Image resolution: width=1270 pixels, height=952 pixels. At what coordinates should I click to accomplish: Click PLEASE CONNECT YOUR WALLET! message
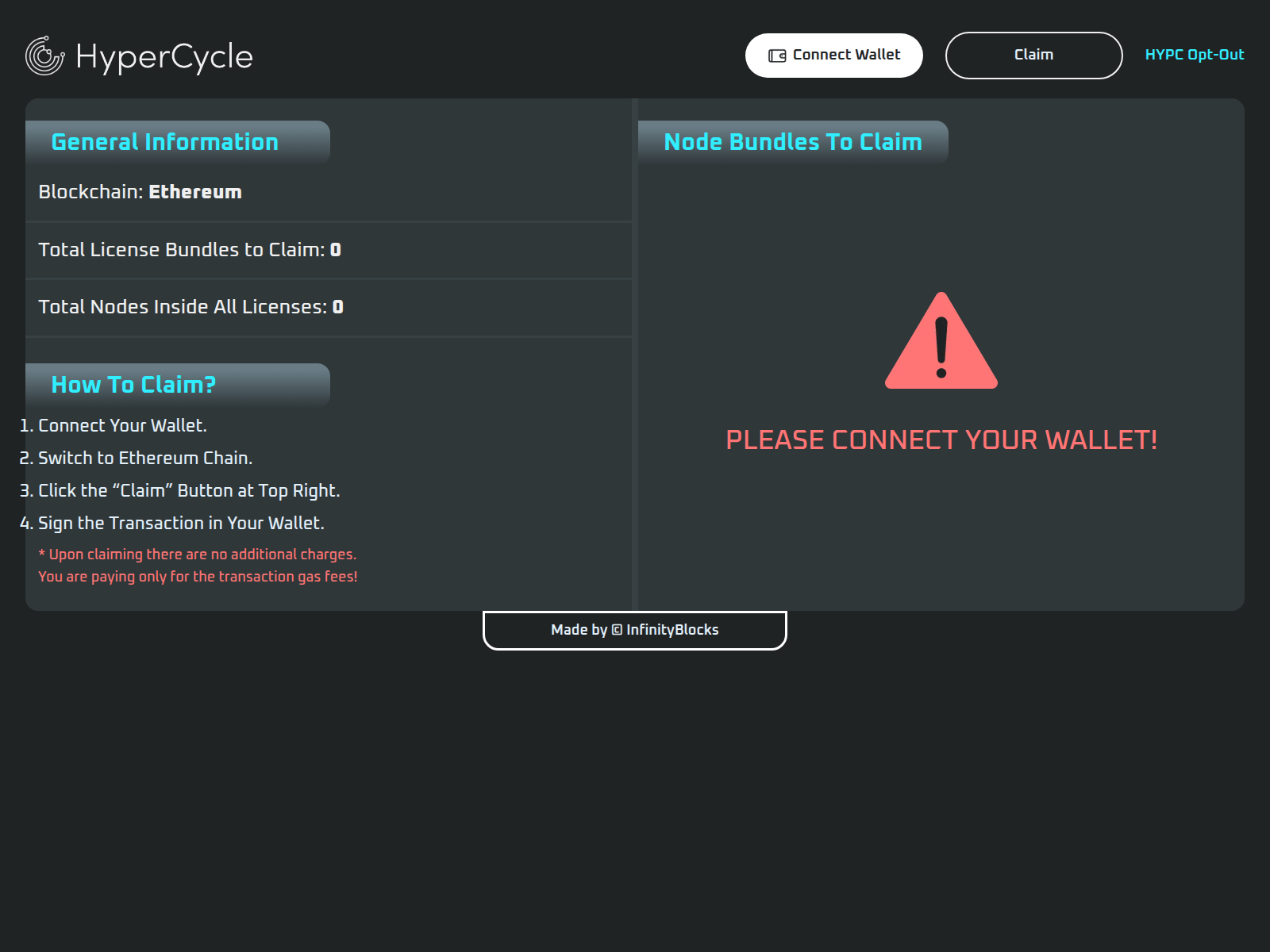click(x=941, y=440)
